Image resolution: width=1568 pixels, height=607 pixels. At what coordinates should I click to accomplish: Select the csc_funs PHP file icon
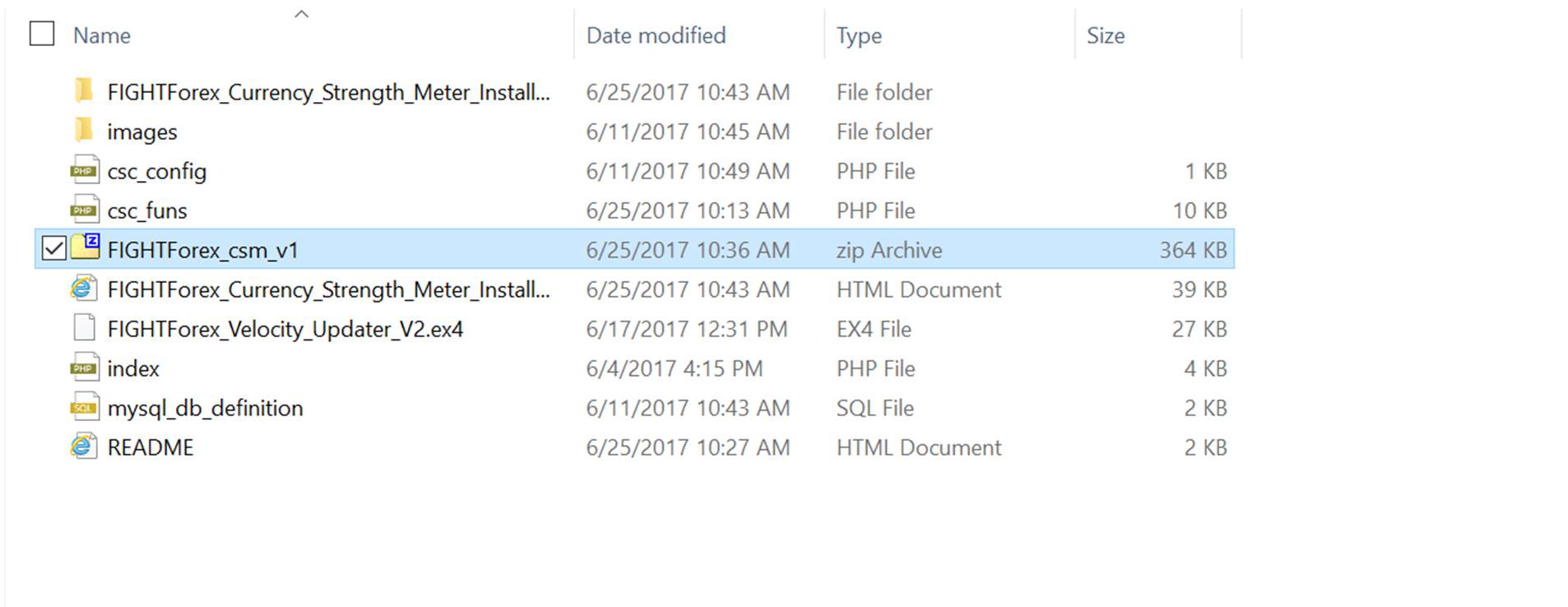tap(84, 210)
